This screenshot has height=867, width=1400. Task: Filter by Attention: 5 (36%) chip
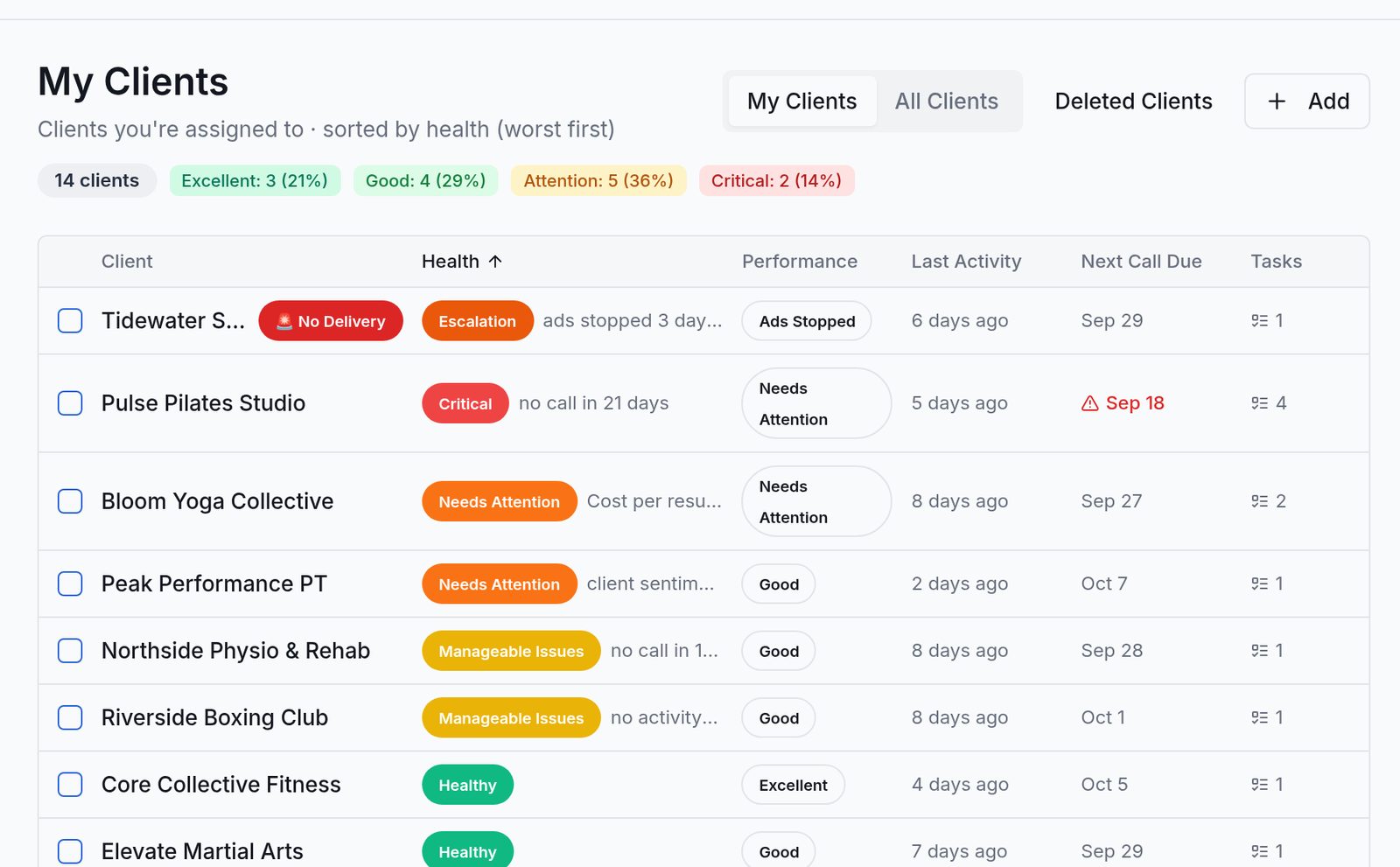pyautogui.click(x=598, y=181)
